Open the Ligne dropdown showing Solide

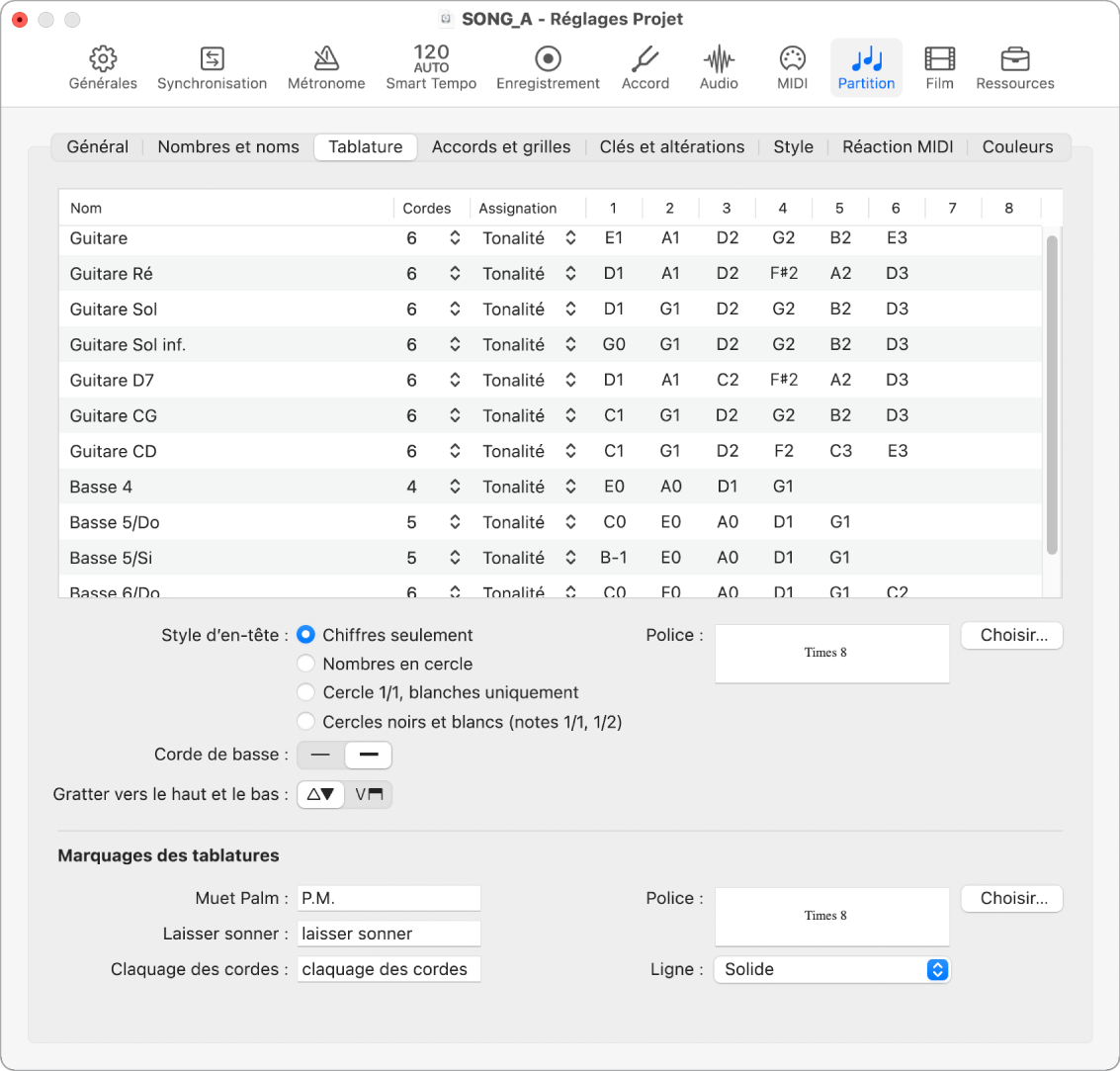(x=831, y=969)
